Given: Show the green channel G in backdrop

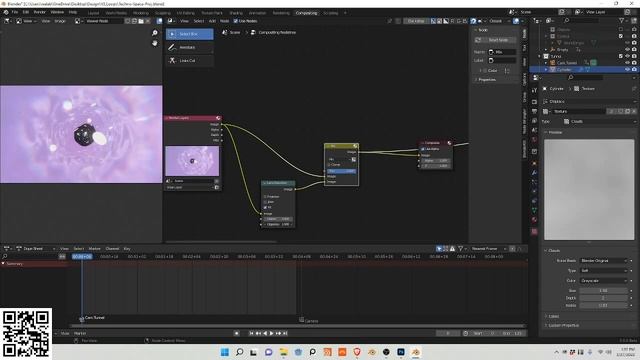Looking at the screenshot, I should (x=458, y=21).
